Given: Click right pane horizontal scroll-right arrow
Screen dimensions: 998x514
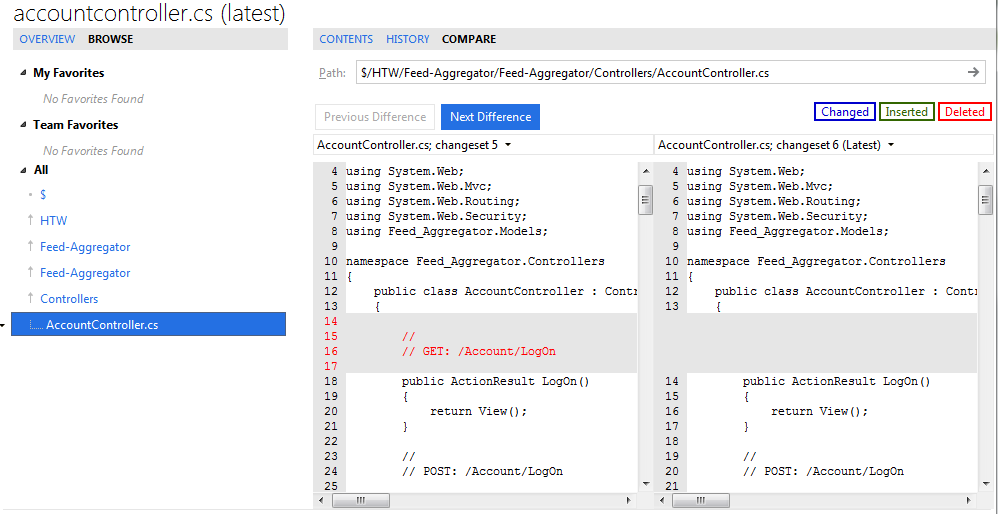Looking at the screenshot, I should point(970,500).
